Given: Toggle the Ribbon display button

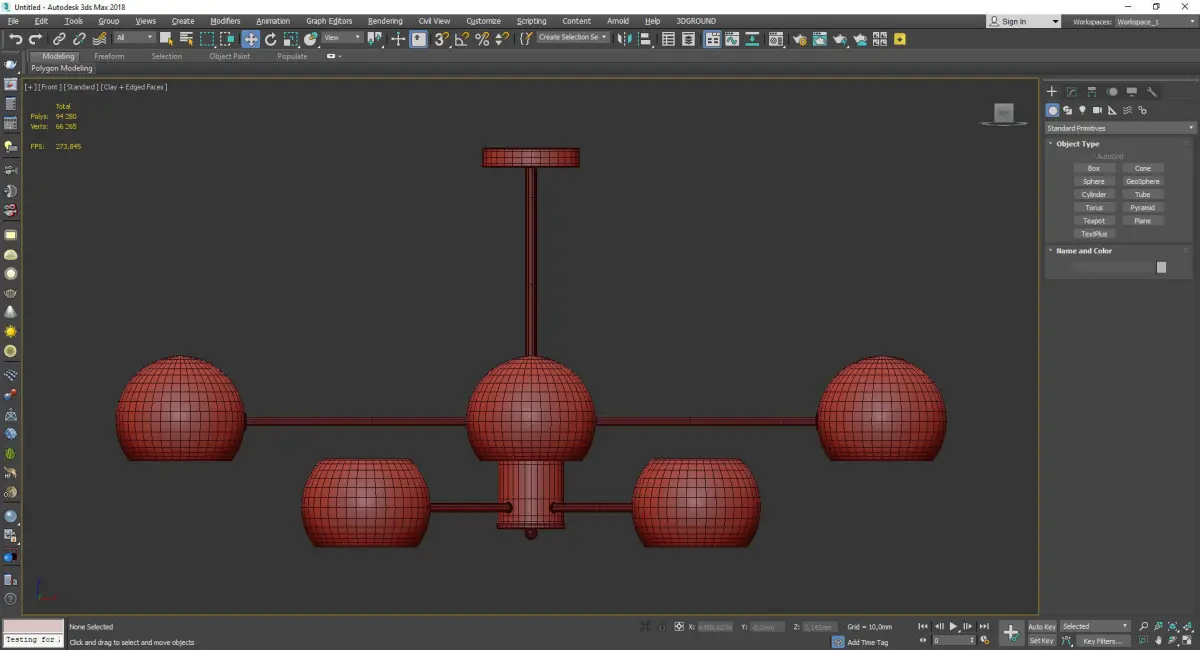Looking at the screenshot, I should click(x=712, y=39).
